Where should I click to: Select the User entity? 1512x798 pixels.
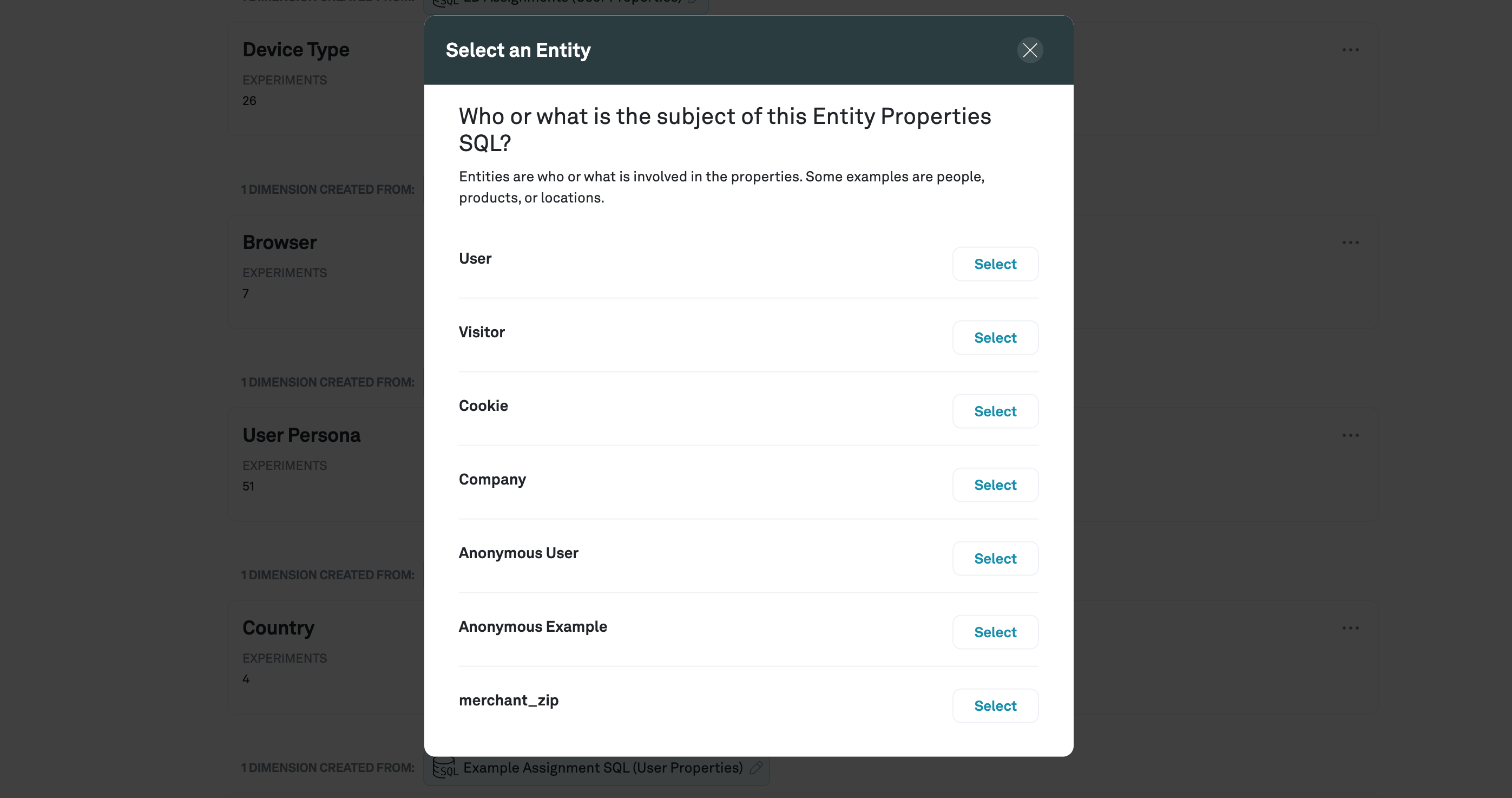point(995,264)
